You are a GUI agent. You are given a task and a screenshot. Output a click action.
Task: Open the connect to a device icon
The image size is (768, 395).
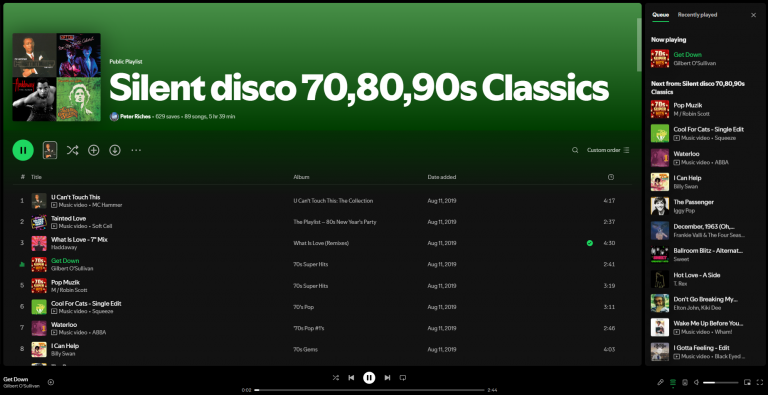point(685,382)
